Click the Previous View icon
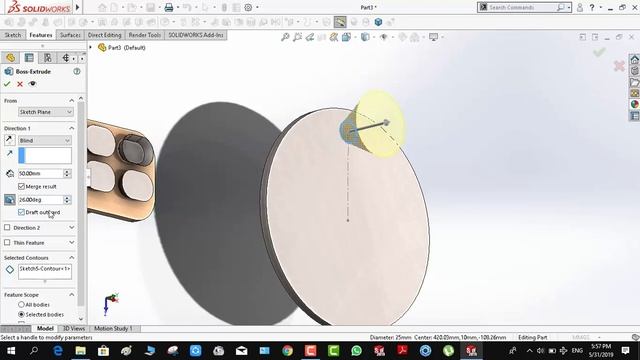Viewport: 640px width, 360px height. [x=310, y=37]
